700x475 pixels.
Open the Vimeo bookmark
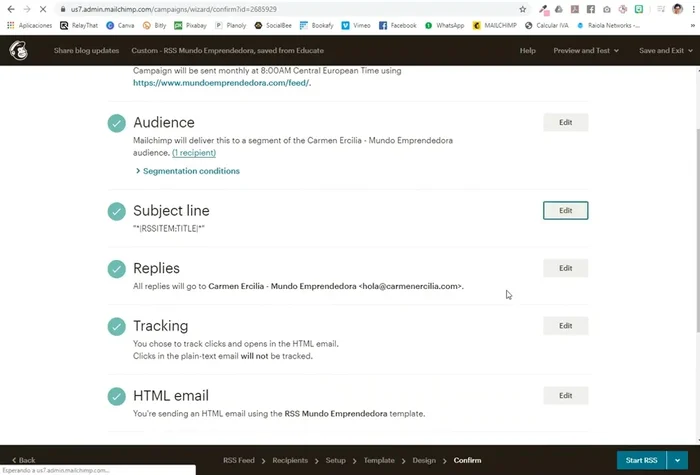click(x=356, y=25)
